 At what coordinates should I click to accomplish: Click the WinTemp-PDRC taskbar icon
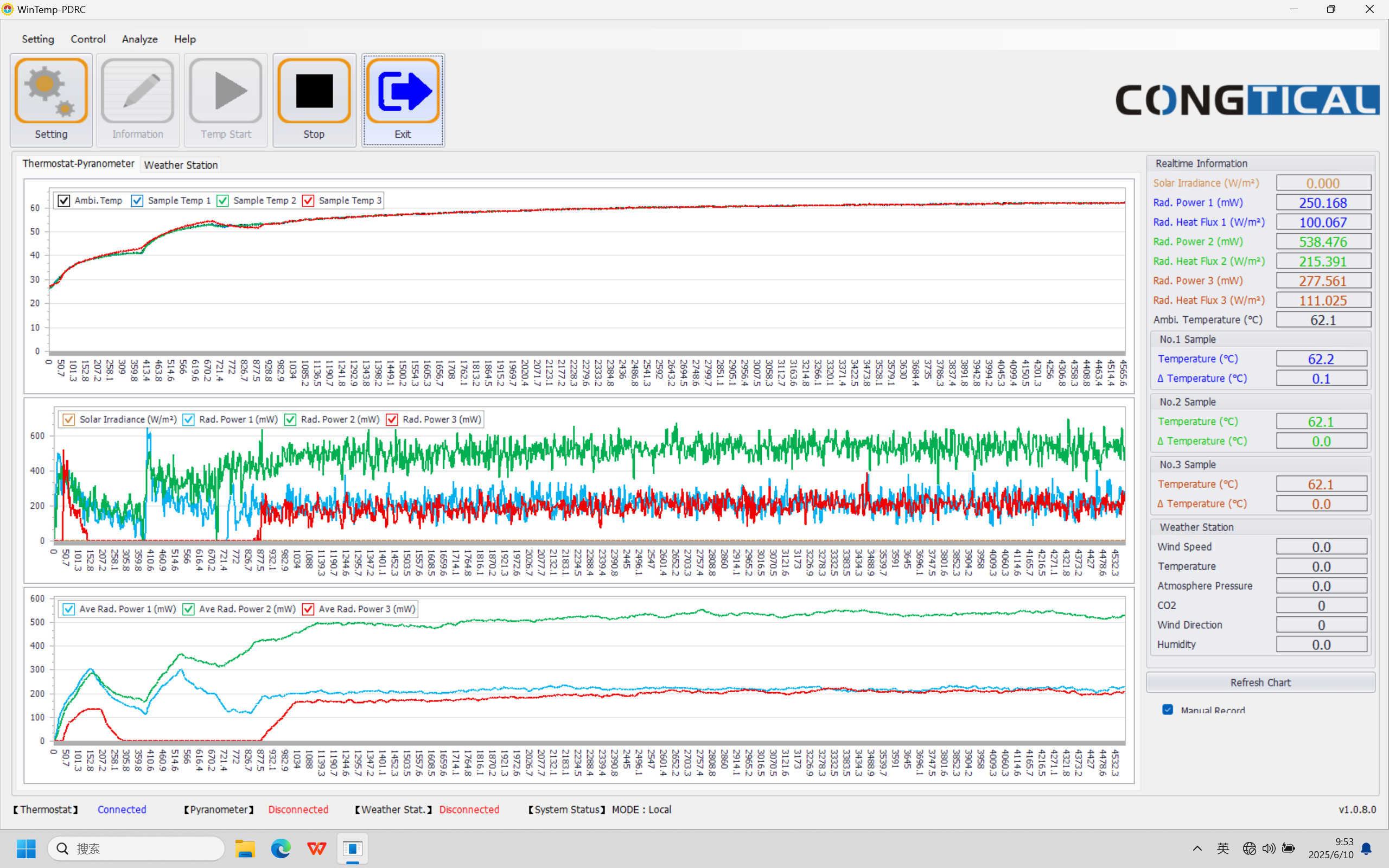(353, 848)
